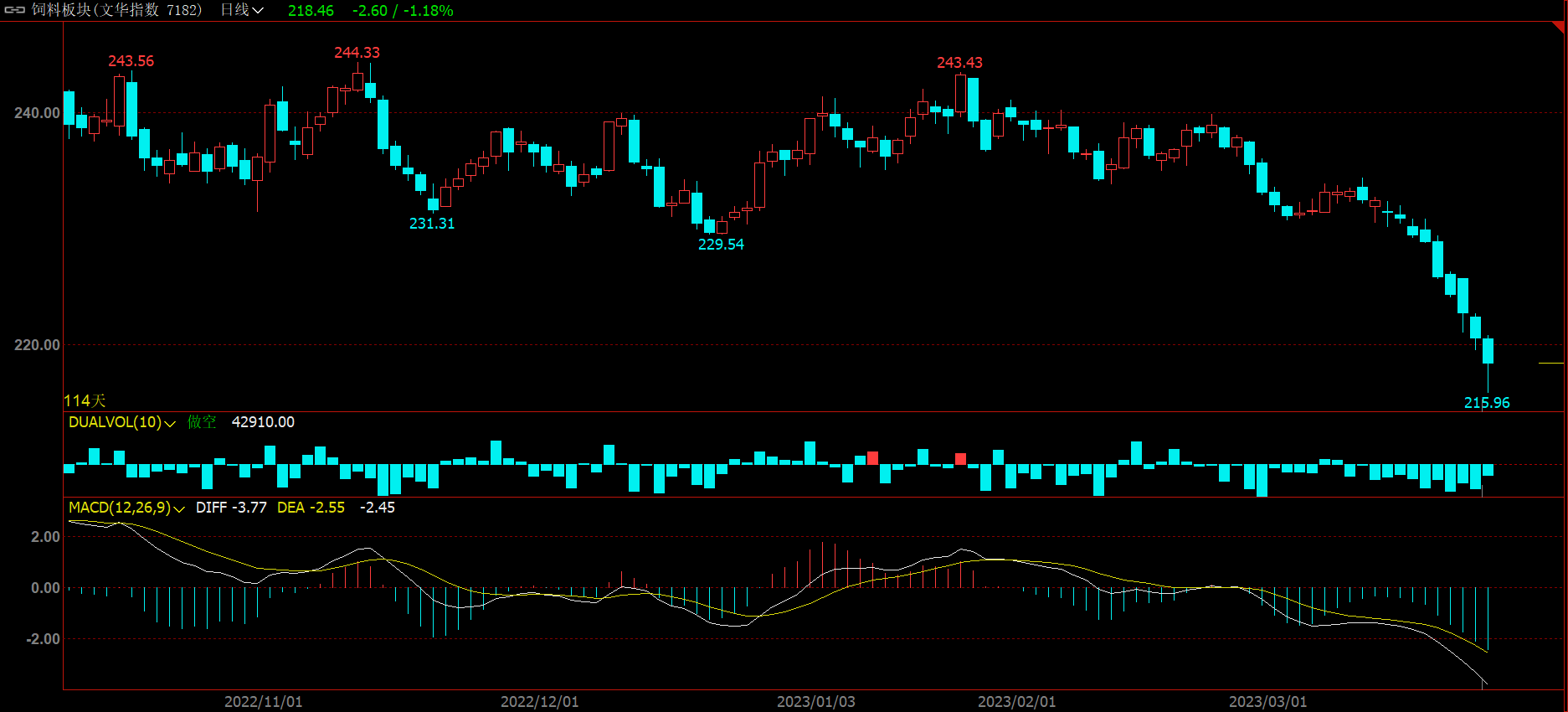Select the 2023/02/01 date marker
1568x712 pixels.
tap(1016, 702)
